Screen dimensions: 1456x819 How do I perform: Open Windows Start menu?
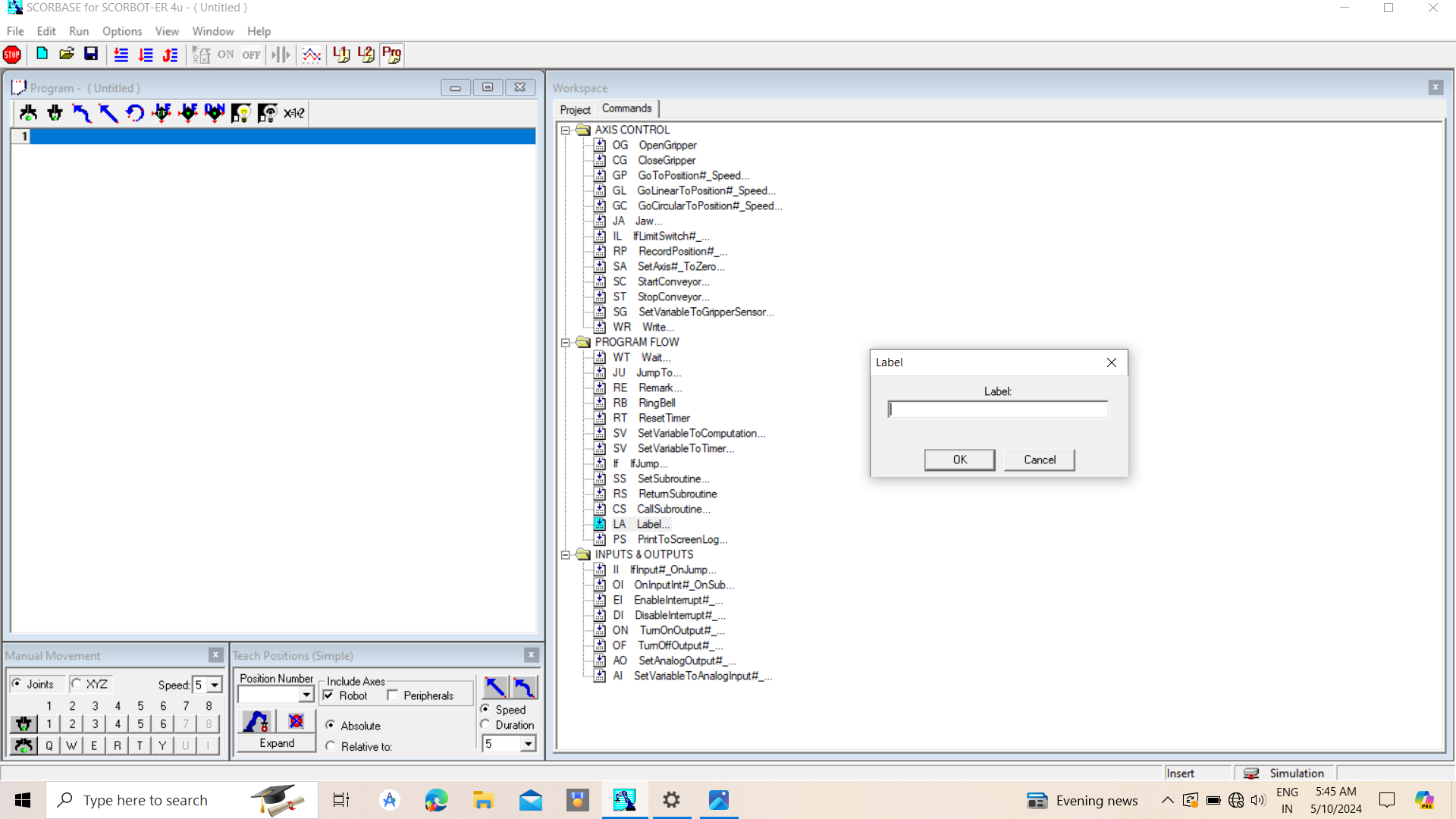coord(23,800)
